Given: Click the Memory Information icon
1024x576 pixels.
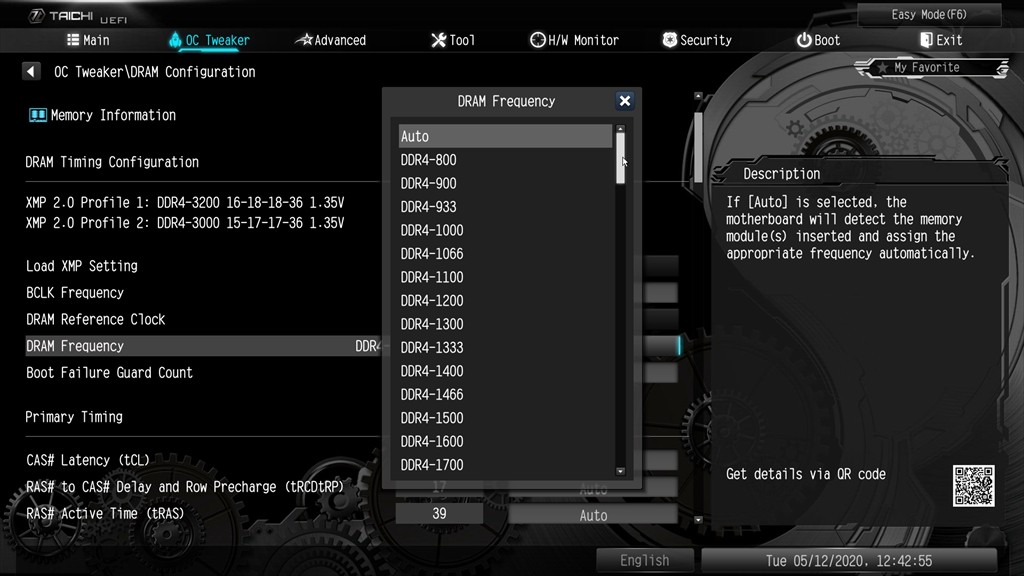Looking at the screenshot, I should [x=37, y=116].
